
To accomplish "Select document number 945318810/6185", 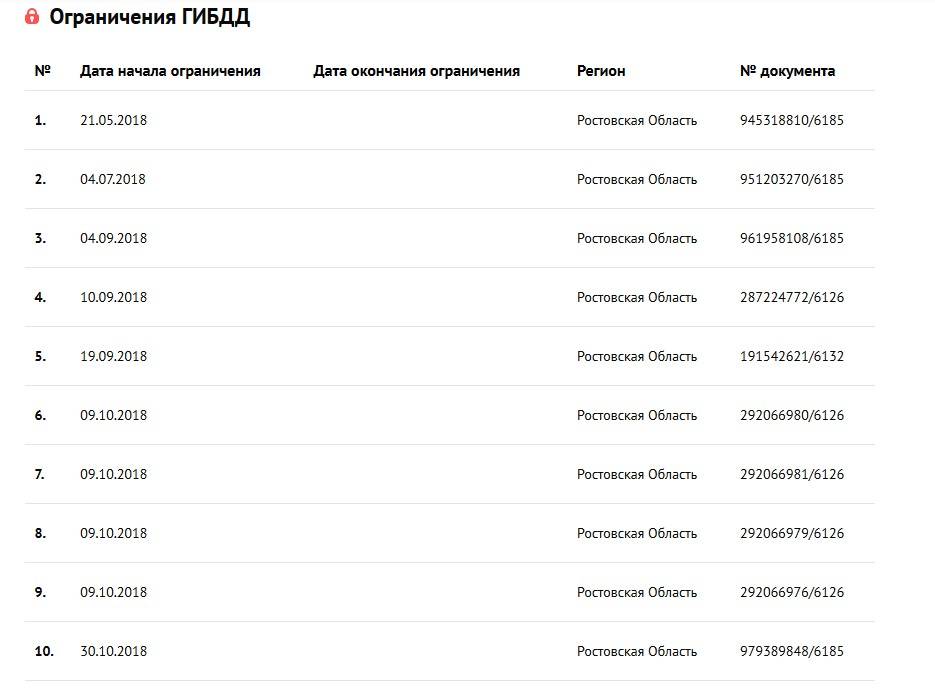I will coord(791,120).
